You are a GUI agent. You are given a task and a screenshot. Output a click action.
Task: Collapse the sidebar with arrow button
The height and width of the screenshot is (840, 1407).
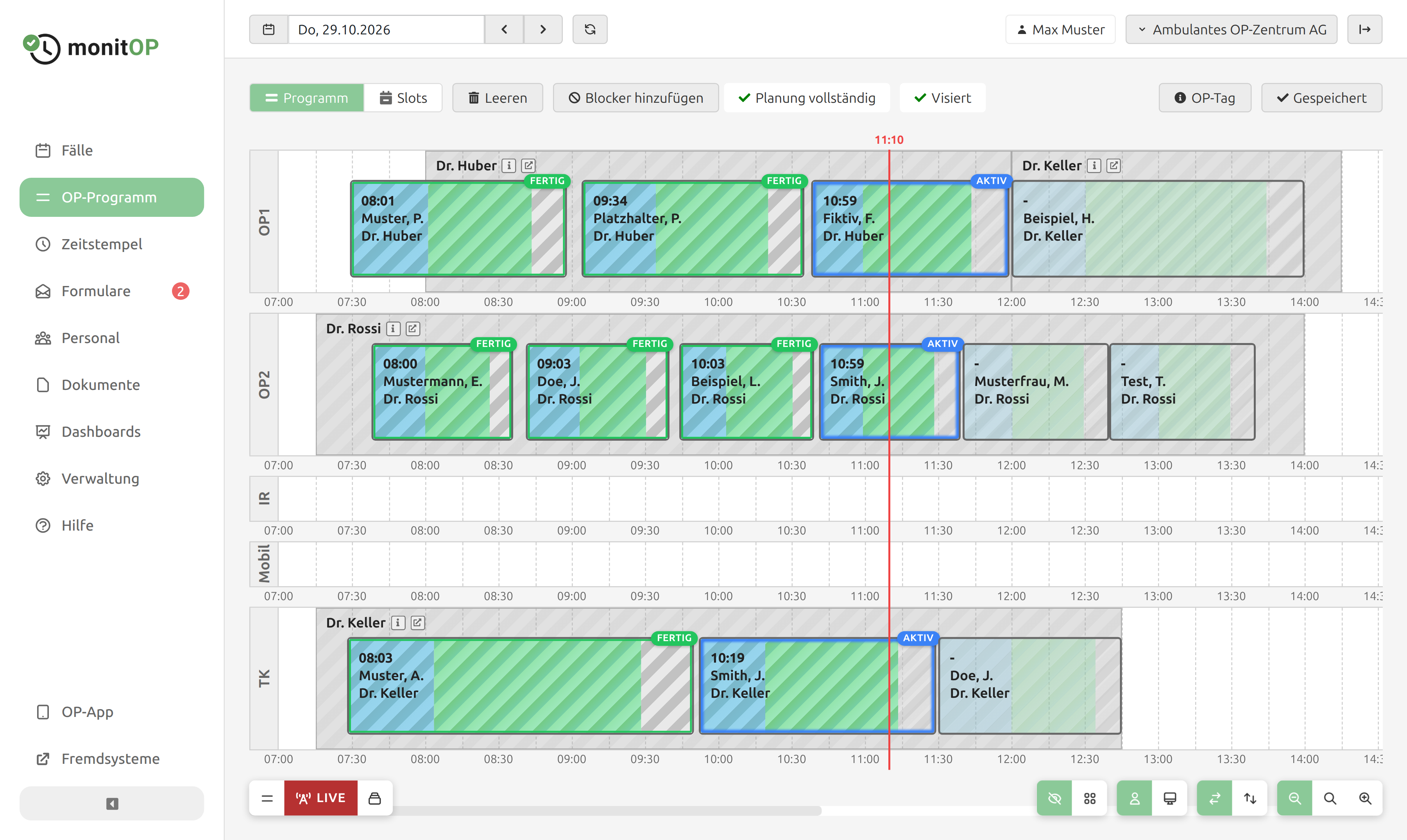(x=112, y=803)
